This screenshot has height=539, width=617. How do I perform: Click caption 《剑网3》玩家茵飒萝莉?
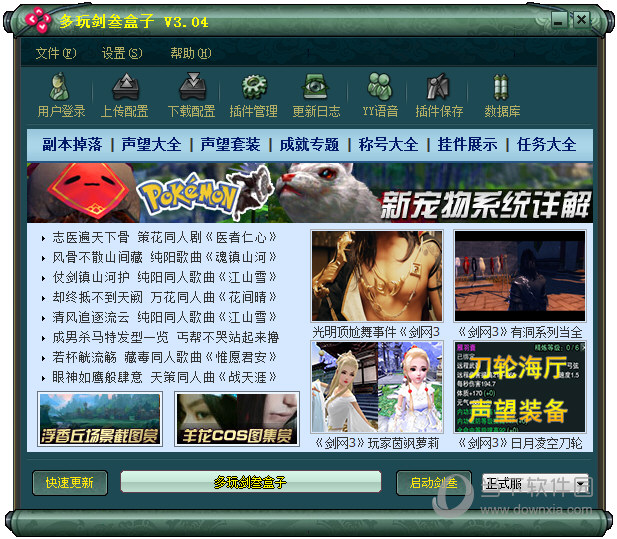pyautogui.click(x=377, y=443)
